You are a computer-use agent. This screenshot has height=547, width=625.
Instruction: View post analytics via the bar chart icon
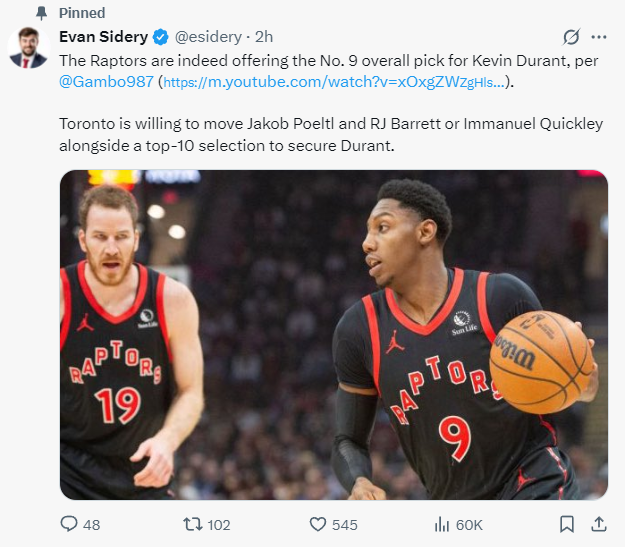click(x=441, y=524)
